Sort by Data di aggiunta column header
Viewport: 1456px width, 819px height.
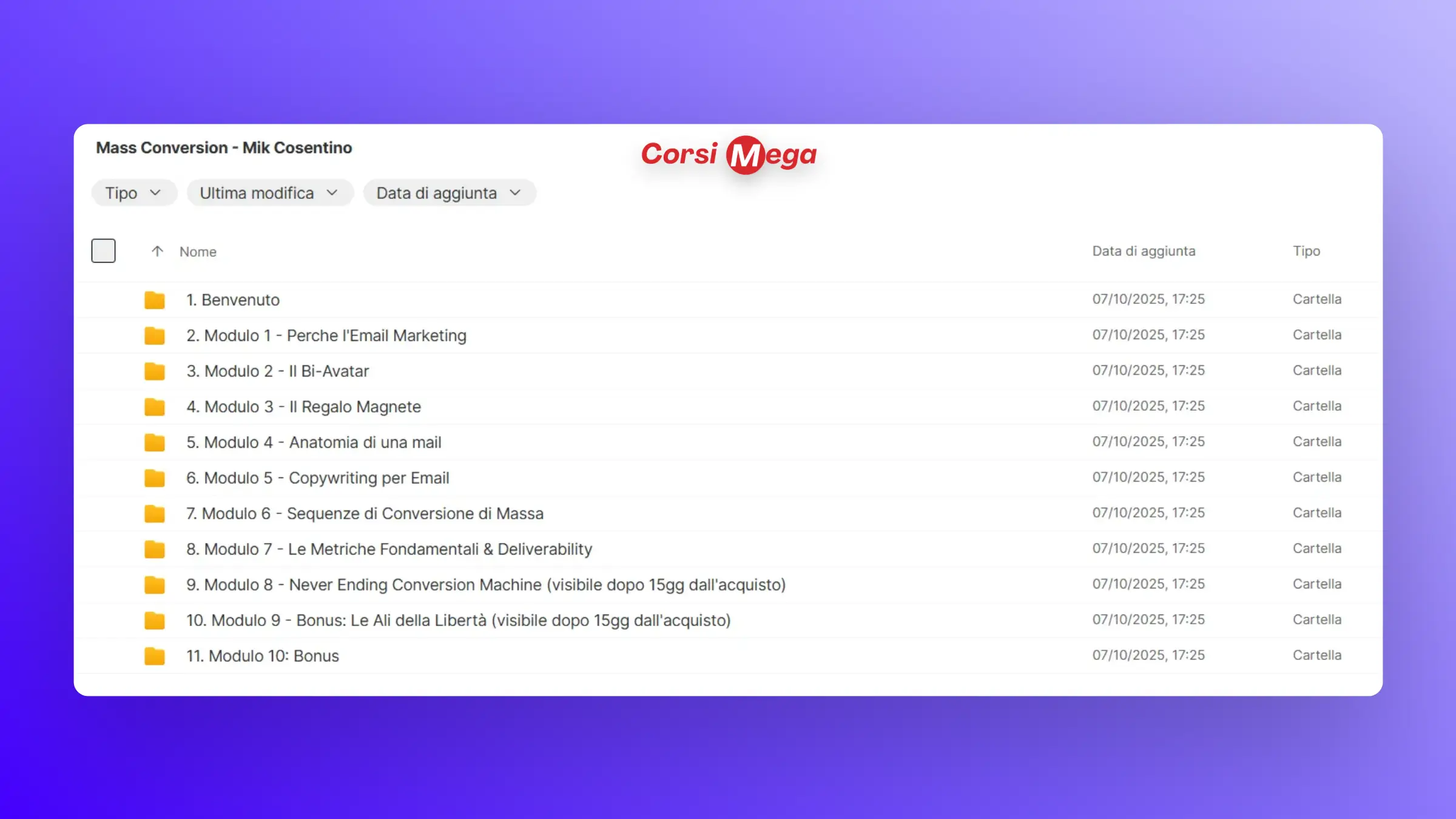[x=1144, y=251]
